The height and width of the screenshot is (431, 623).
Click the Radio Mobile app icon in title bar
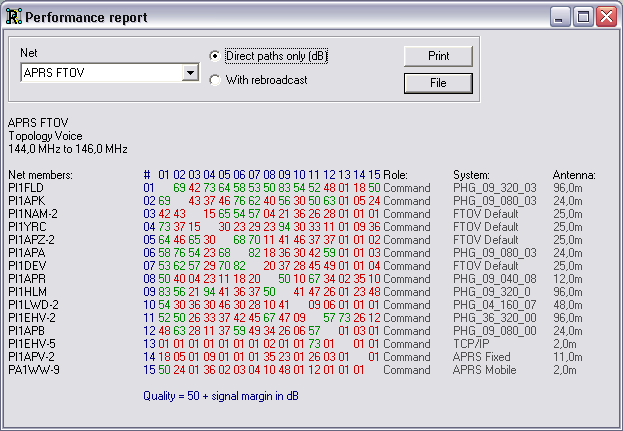coord(14,17)
